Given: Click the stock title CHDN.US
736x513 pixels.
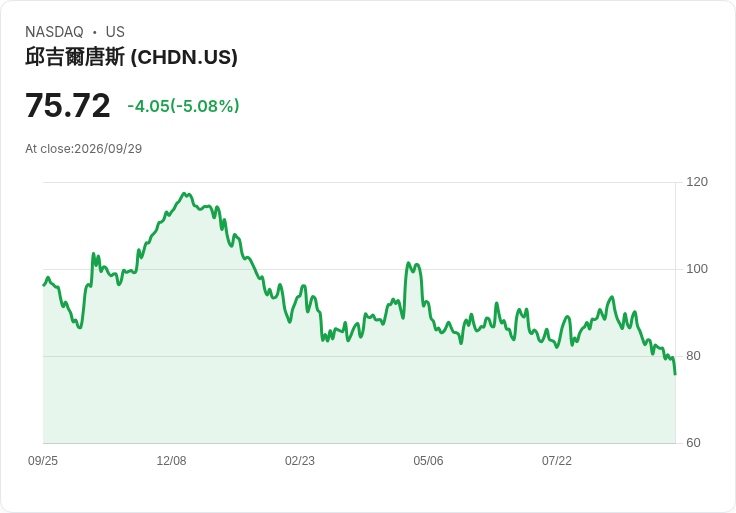Looking at the screenshot, I should point(131,57).
